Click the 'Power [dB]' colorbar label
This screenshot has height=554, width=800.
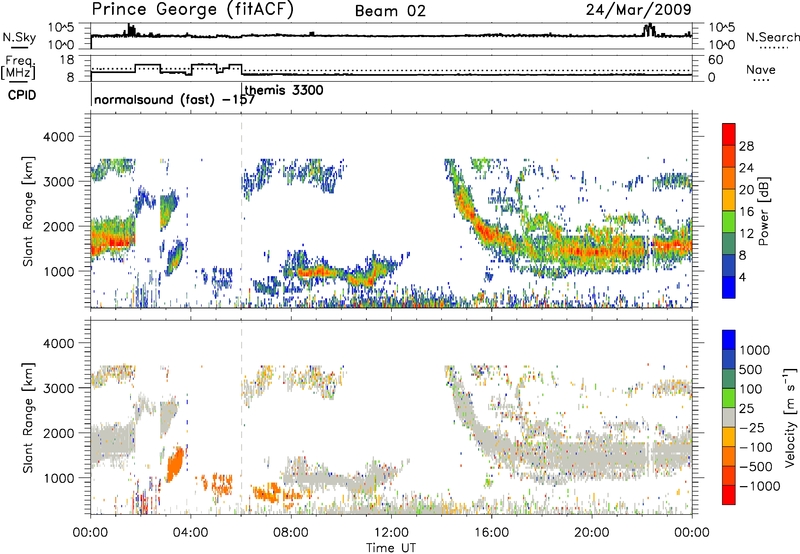[x=763, y=211]
